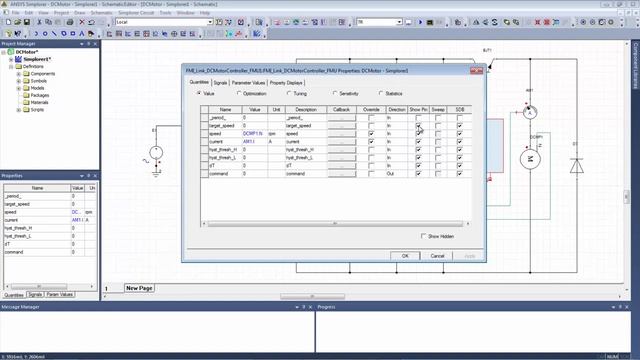Open the Property Displays tab

coord(286,83)
